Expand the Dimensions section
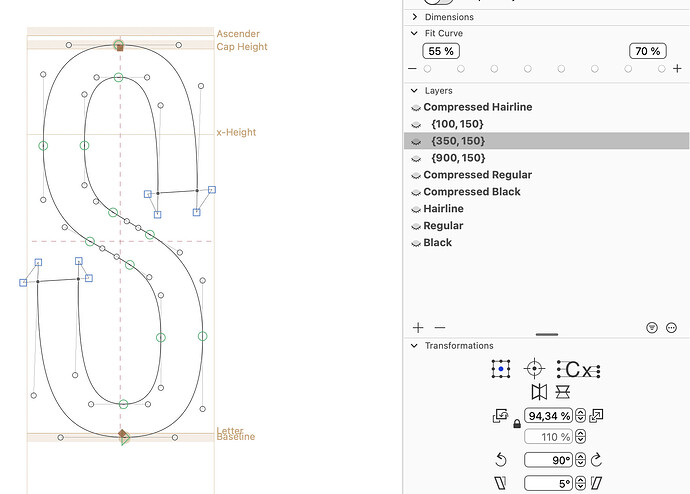690x494 pixels. tap(415, 17)
